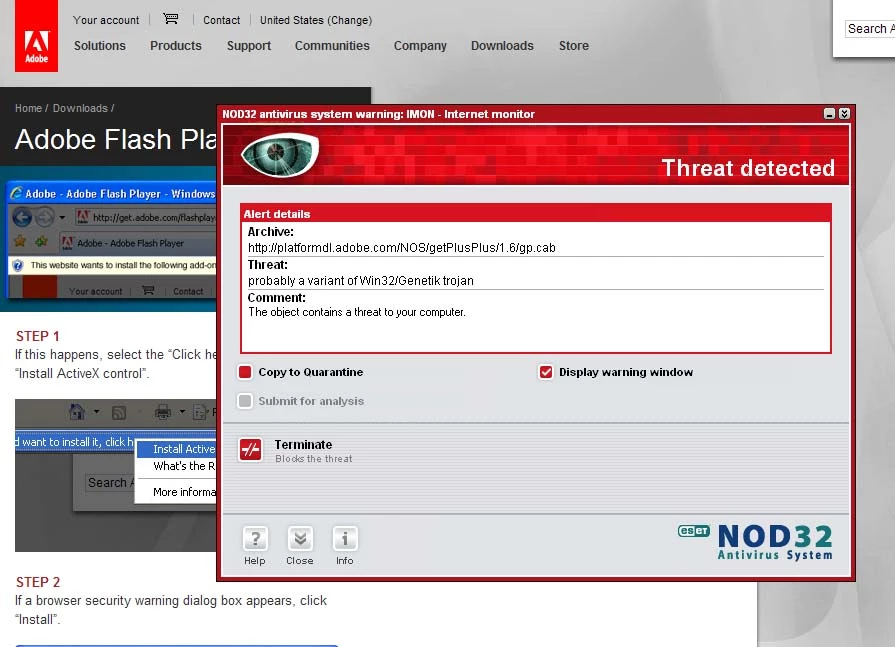Click the Adobe logo
The width and height of the screenshot is (895, 647).
(37, 36)
